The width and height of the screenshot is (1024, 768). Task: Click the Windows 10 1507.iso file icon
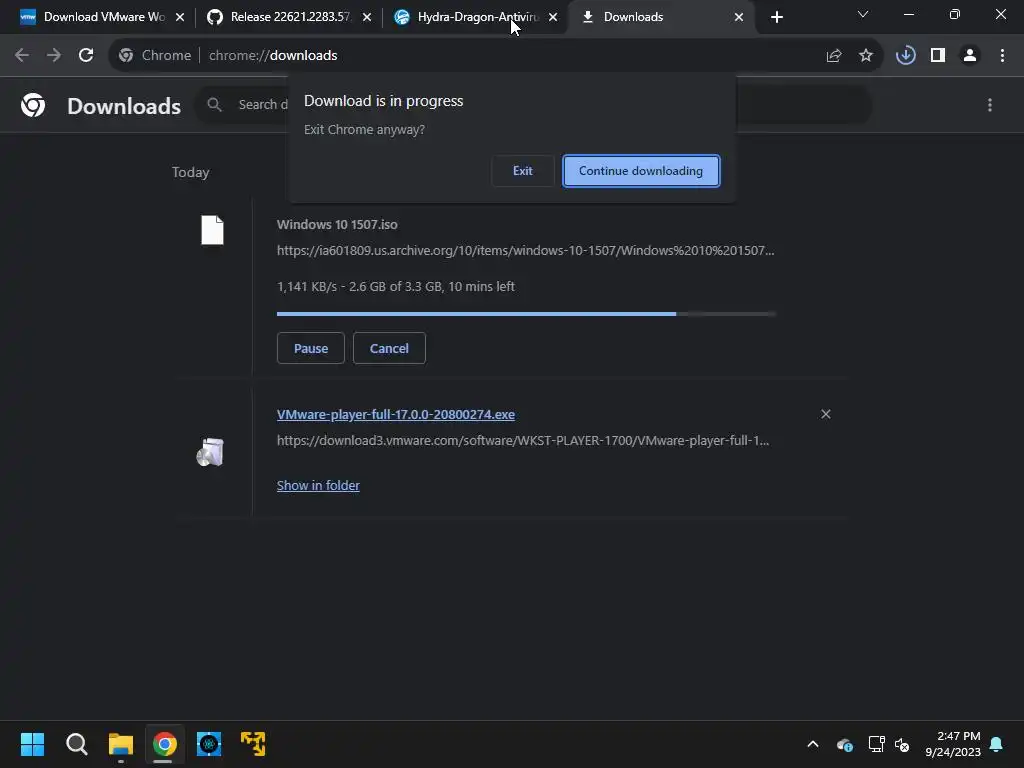click(212, 230)
